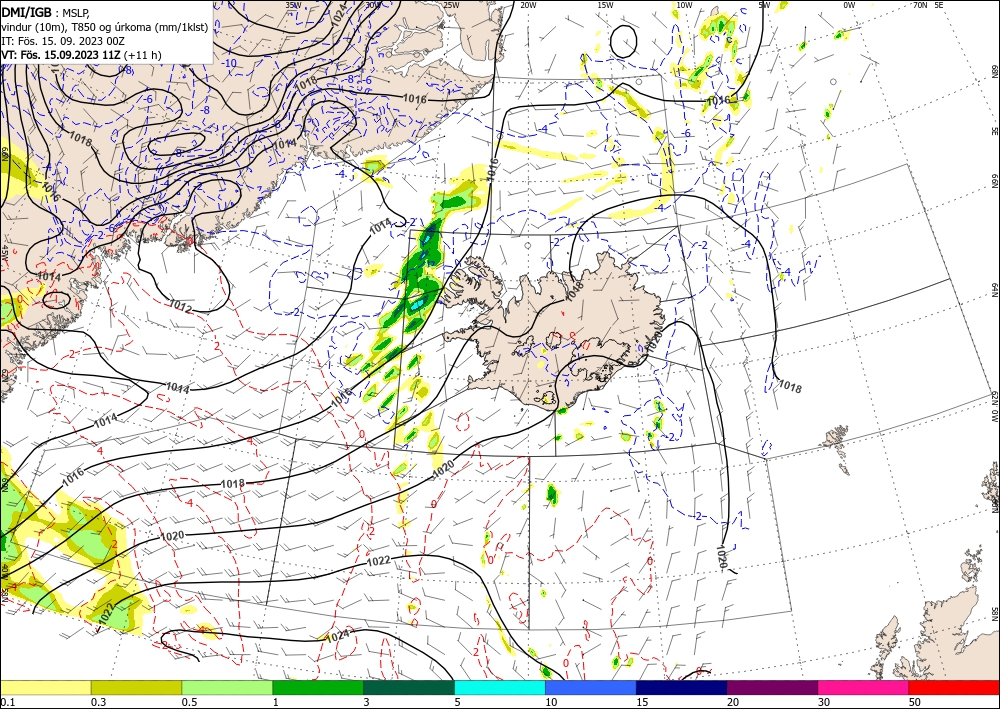This screenshot has width=1000, height=709.
Task: Click the '20W' longitude label at top
Action: click(528, 5)
